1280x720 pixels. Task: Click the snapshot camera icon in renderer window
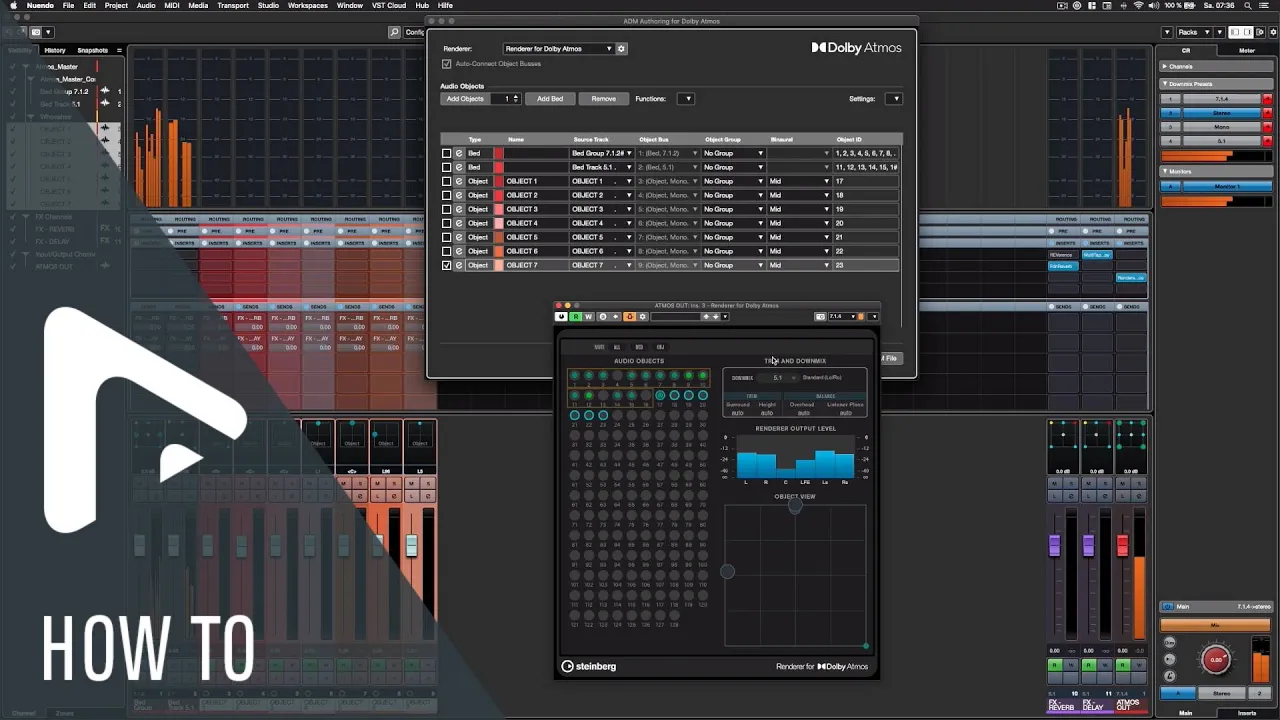click(x=820, y=317)
